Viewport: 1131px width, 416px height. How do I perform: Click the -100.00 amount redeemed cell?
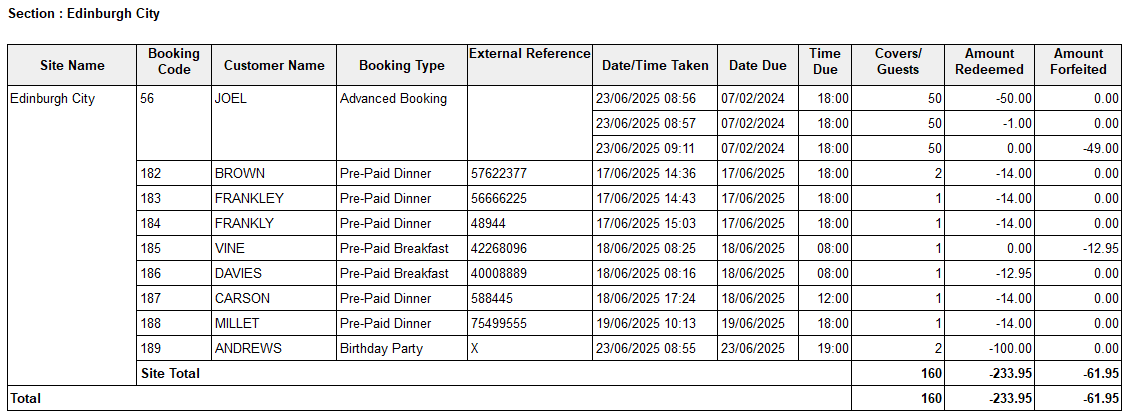click(x=1010, y=349)
